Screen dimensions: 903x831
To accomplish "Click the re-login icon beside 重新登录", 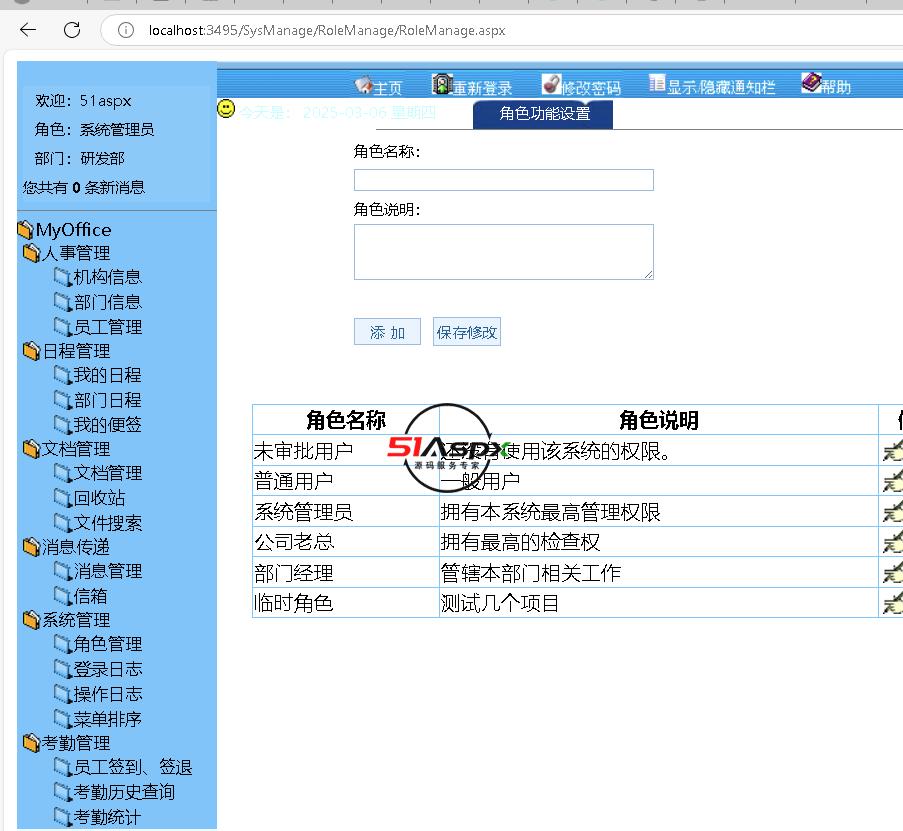I will point(442,84).
